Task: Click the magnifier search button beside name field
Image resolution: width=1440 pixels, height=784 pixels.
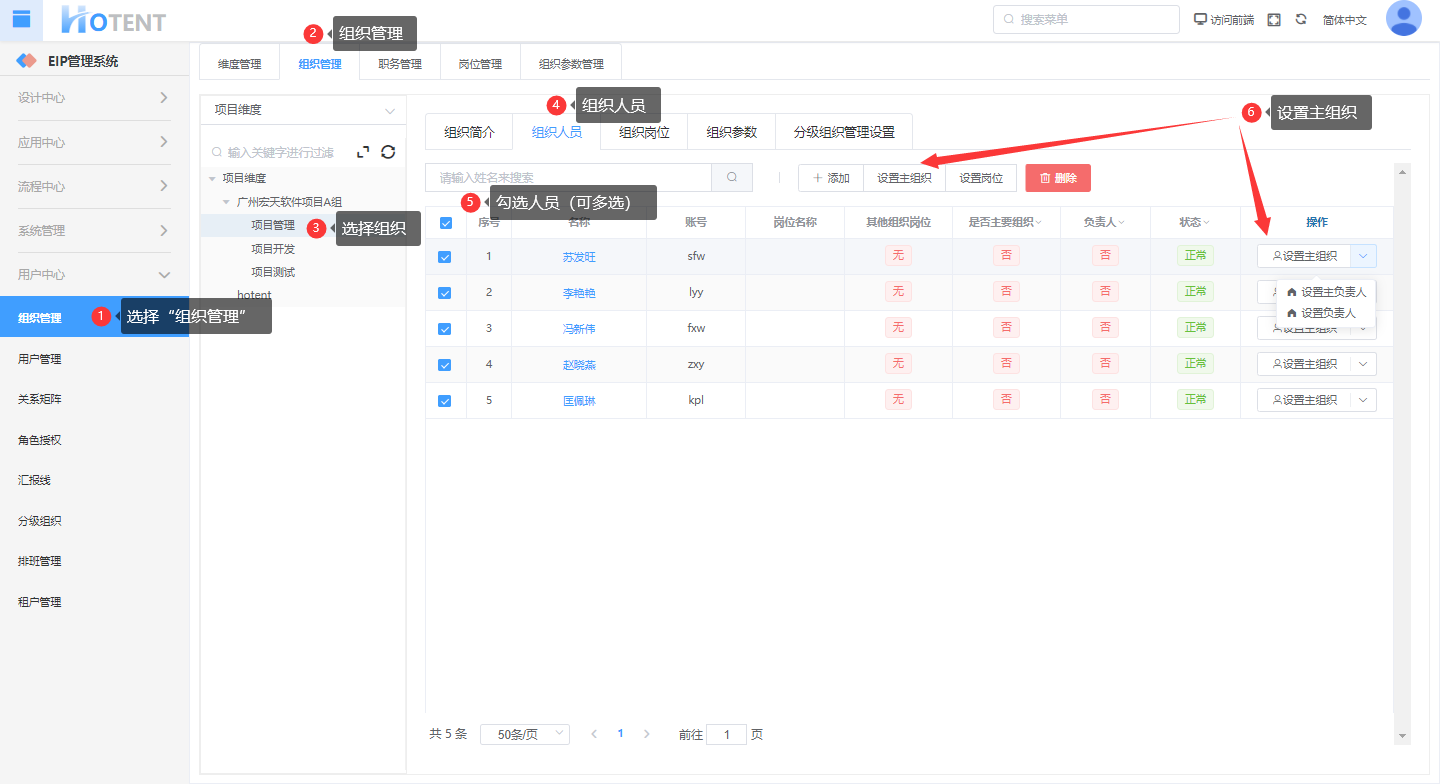Action: (x=732, y=178)
